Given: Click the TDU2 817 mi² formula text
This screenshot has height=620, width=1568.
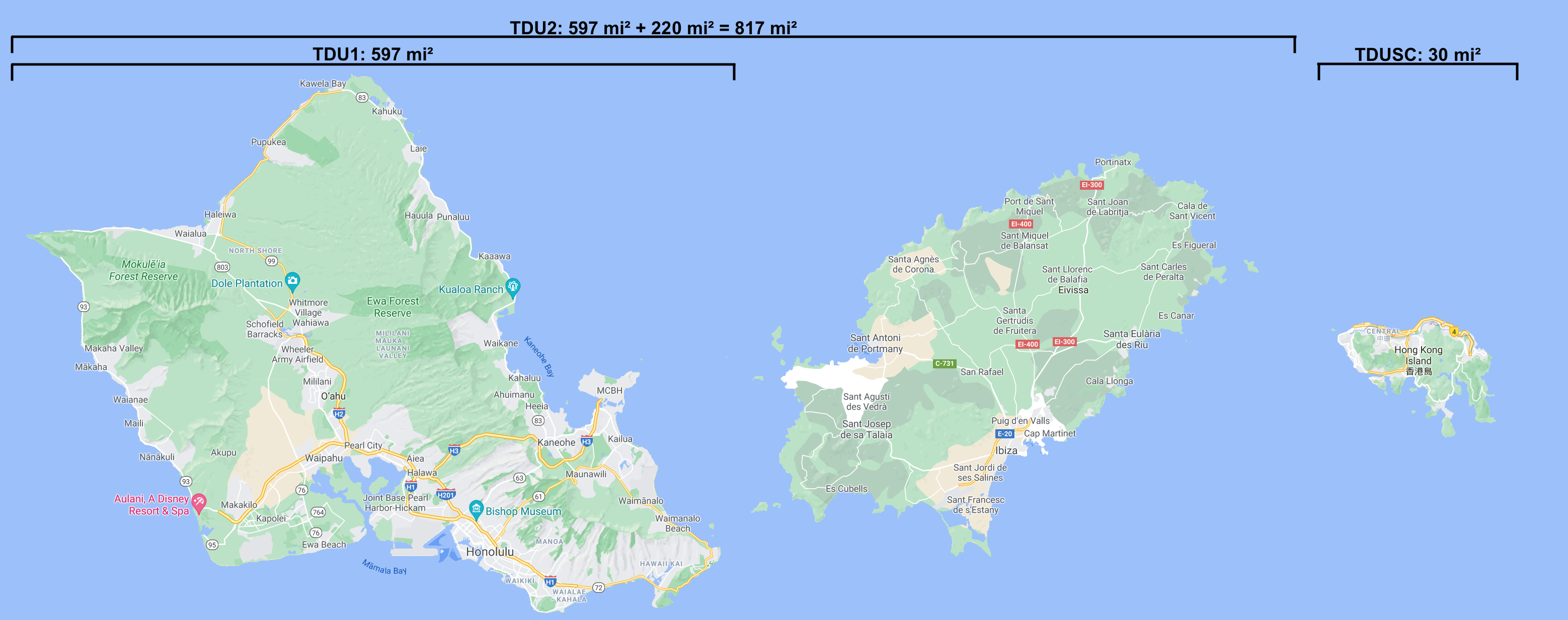Looking at the screenshot, I should 653,28.
